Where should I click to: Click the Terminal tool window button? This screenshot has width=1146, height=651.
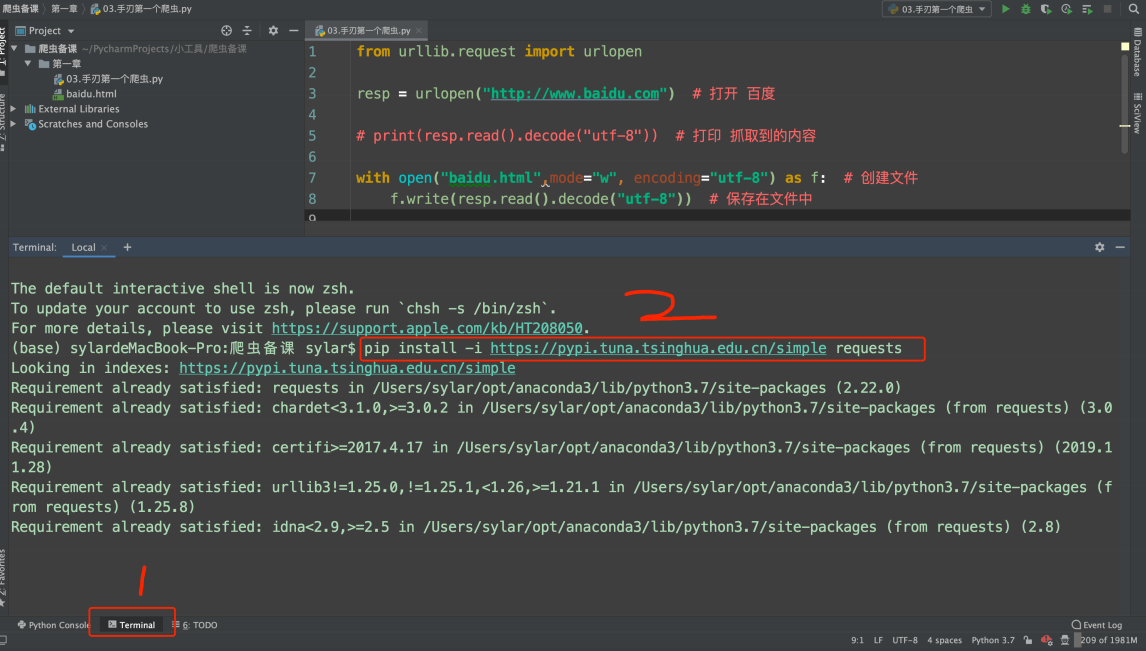point(132,625)
